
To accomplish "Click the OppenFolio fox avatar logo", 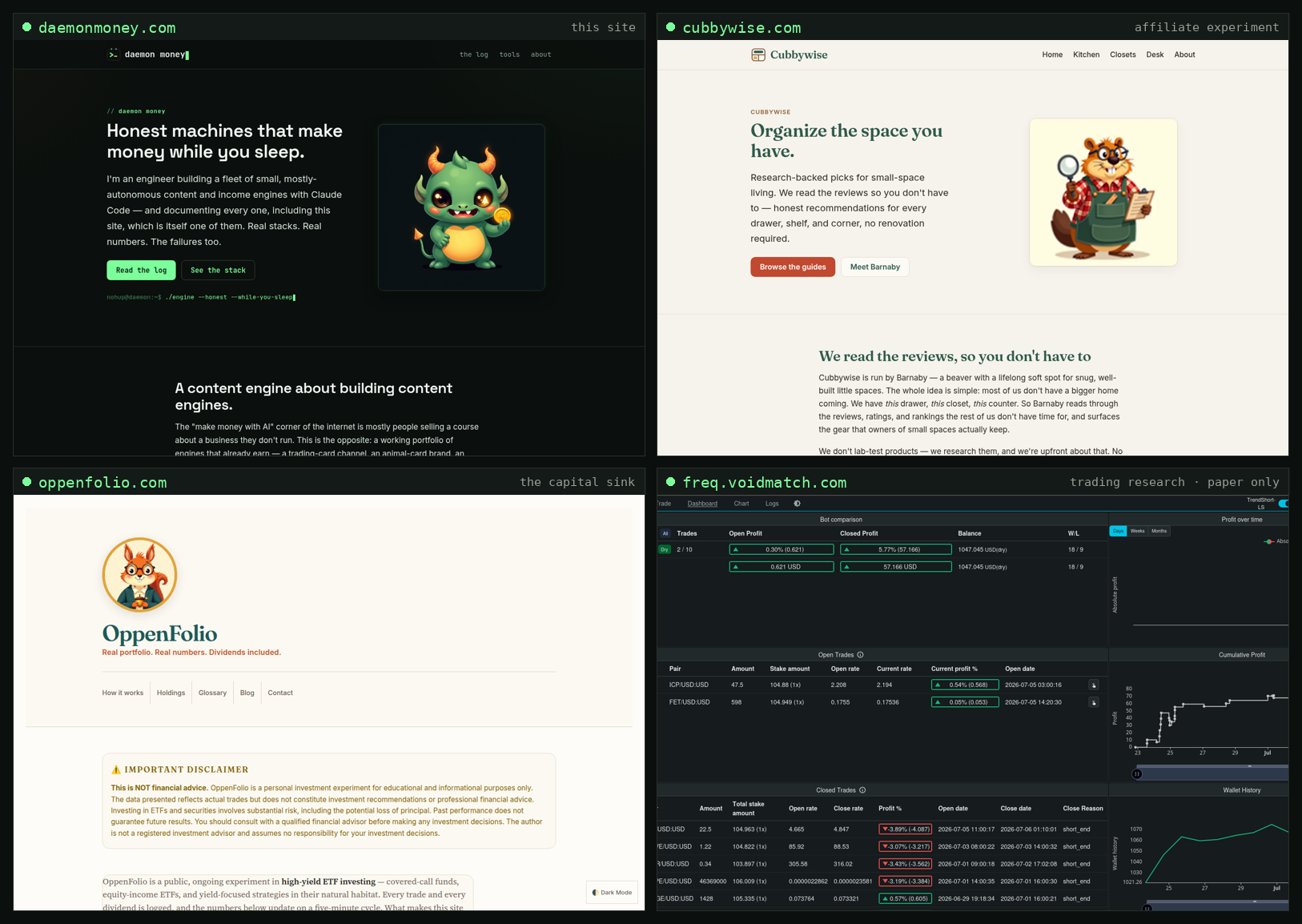I will (x=139, y=575).
